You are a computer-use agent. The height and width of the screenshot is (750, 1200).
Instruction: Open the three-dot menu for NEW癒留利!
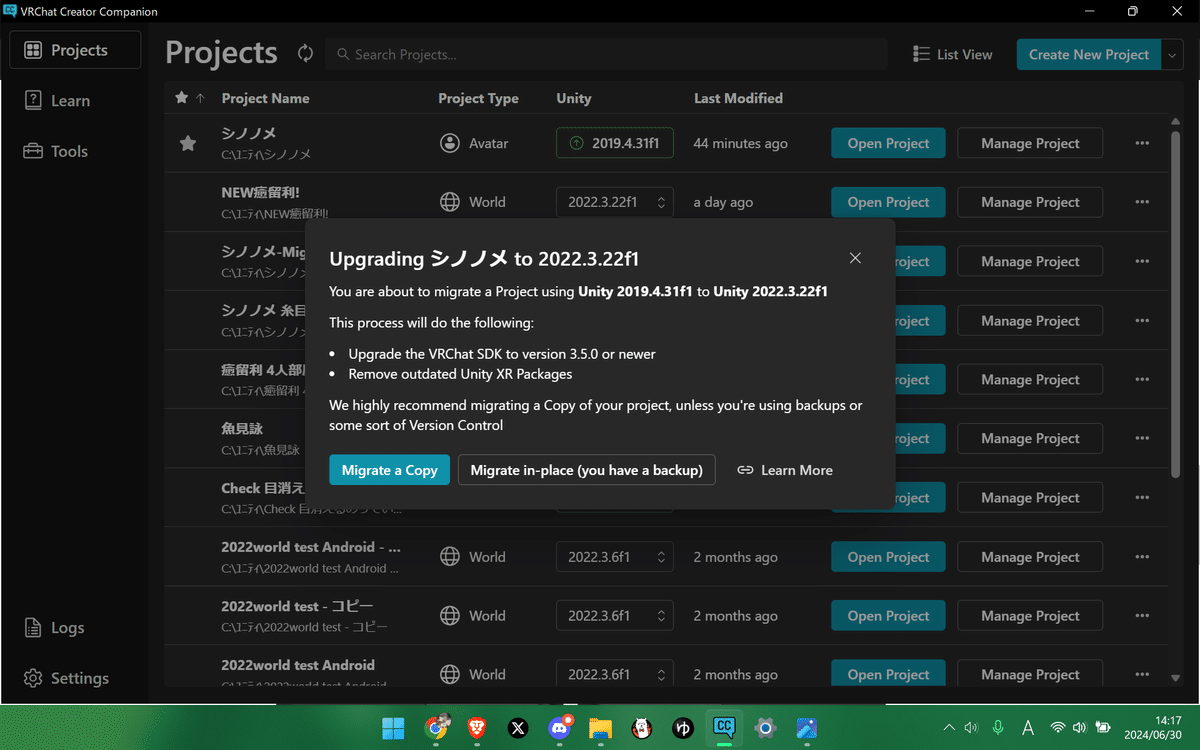(1142, 202)
